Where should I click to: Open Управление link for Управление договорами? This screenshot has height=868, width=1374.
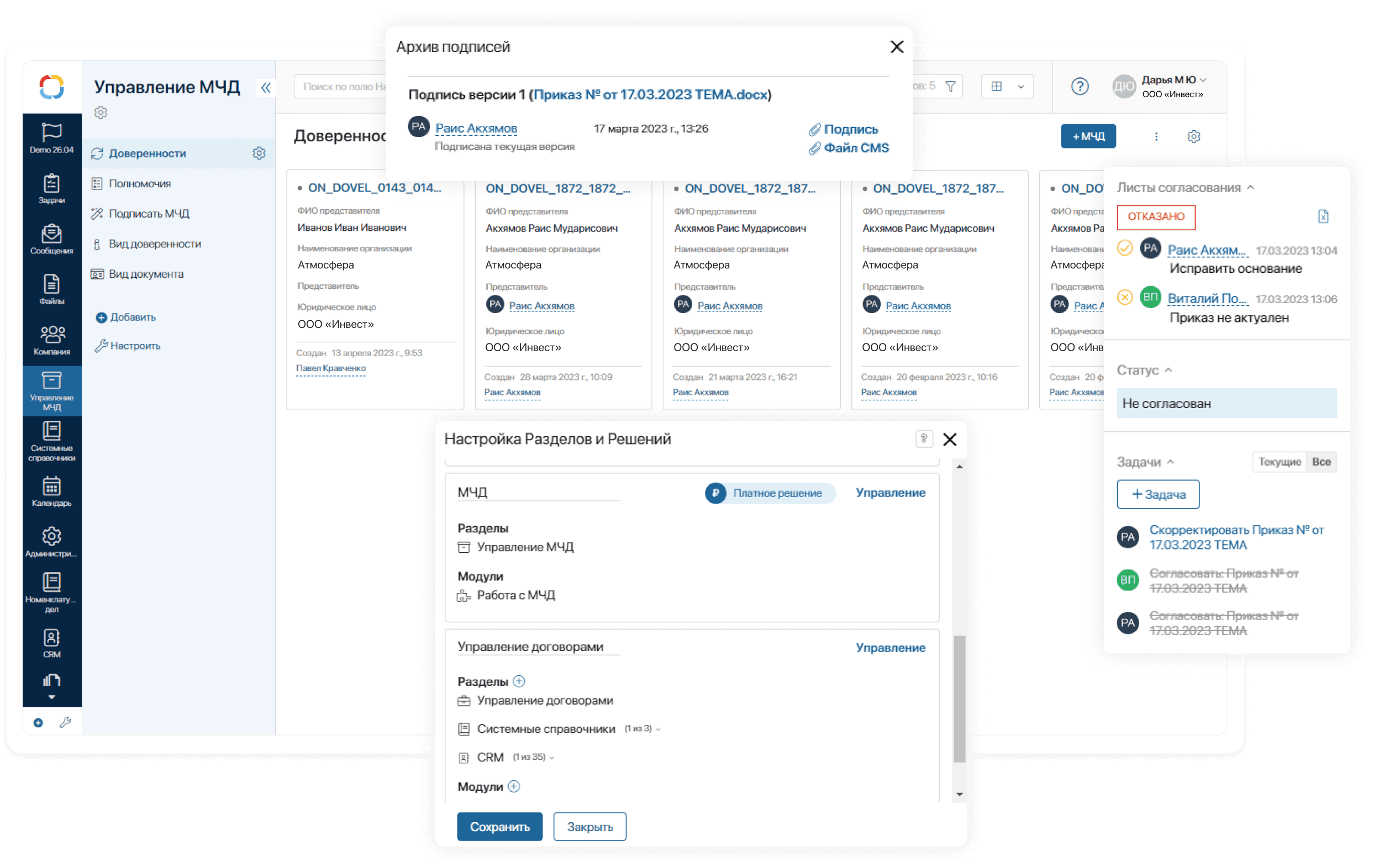tap(890, 648)
